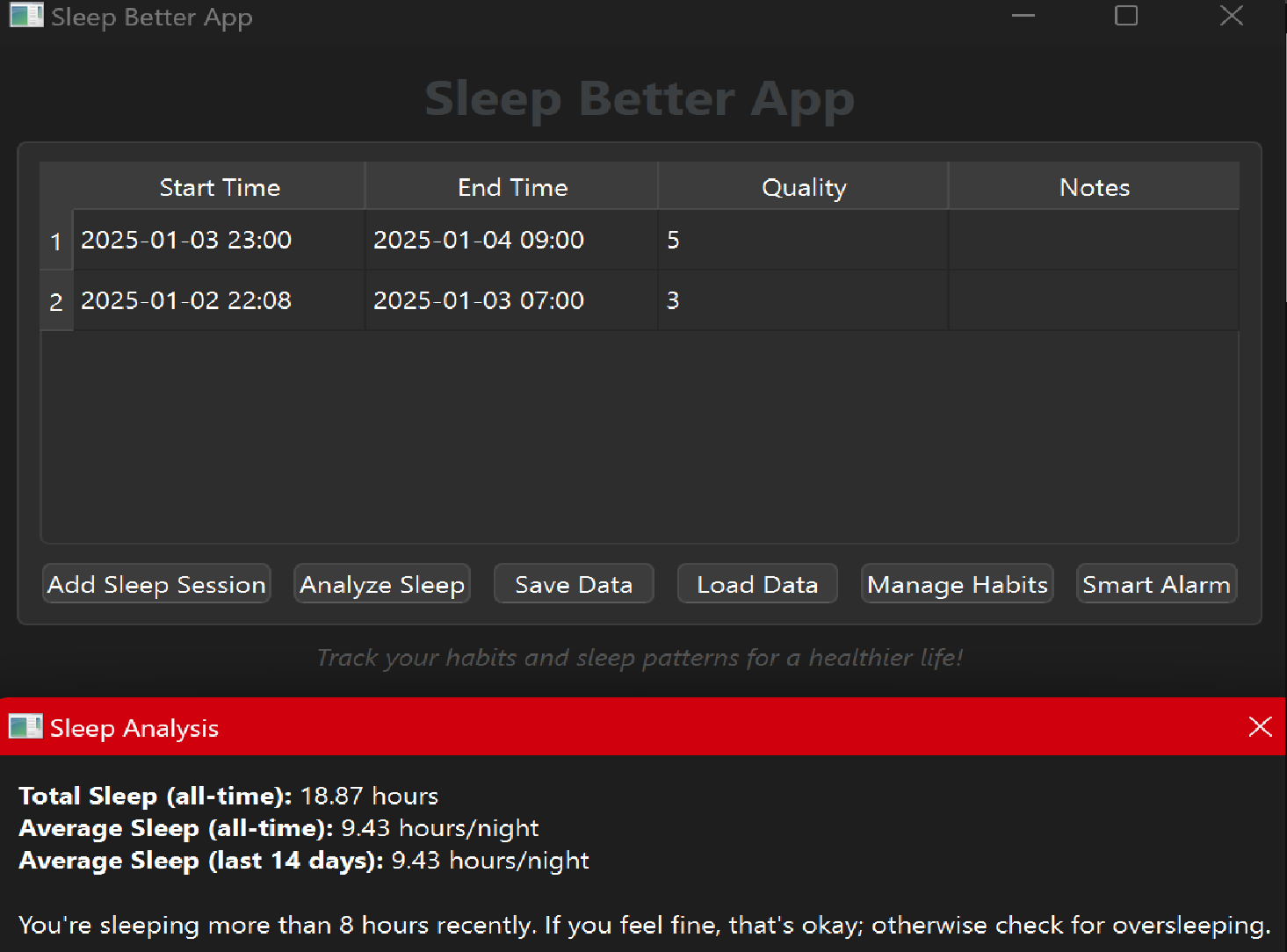Click the Notes column header
The image size is (1287, 952).
coord(1095,186)
